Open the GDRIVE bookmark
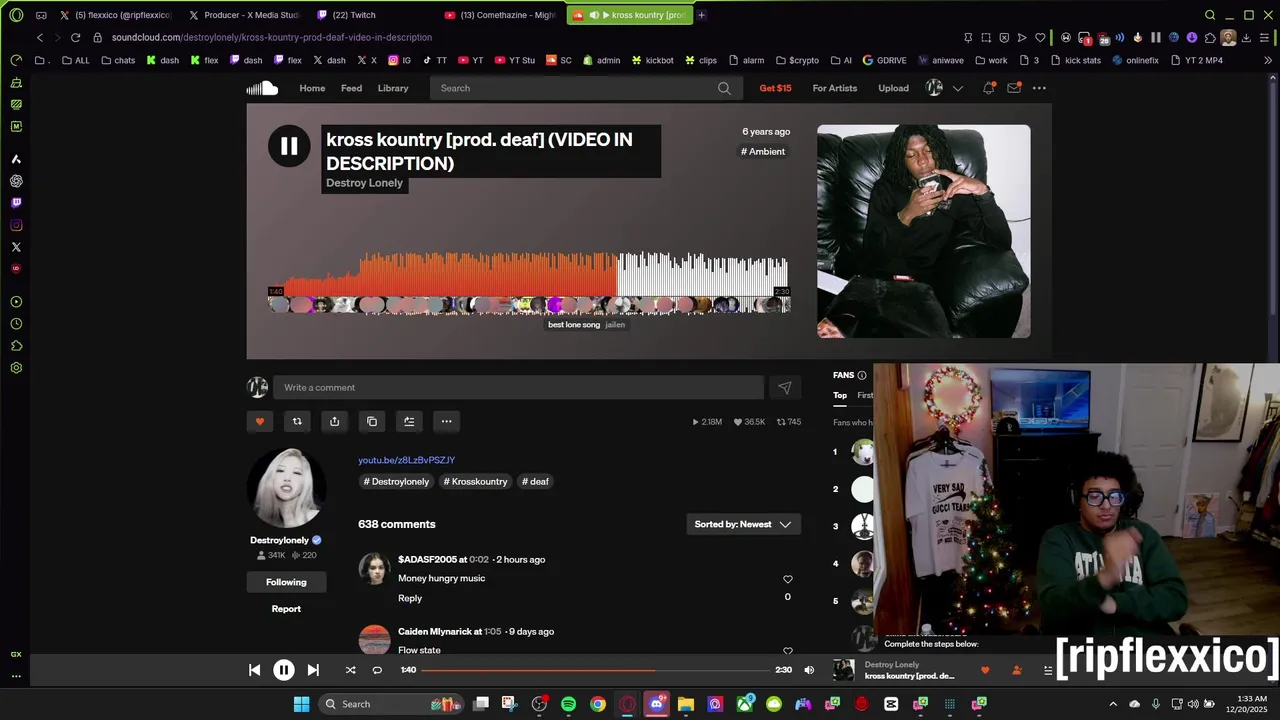Viewport: 1280px width, 720px height. (x=884, y=60)
